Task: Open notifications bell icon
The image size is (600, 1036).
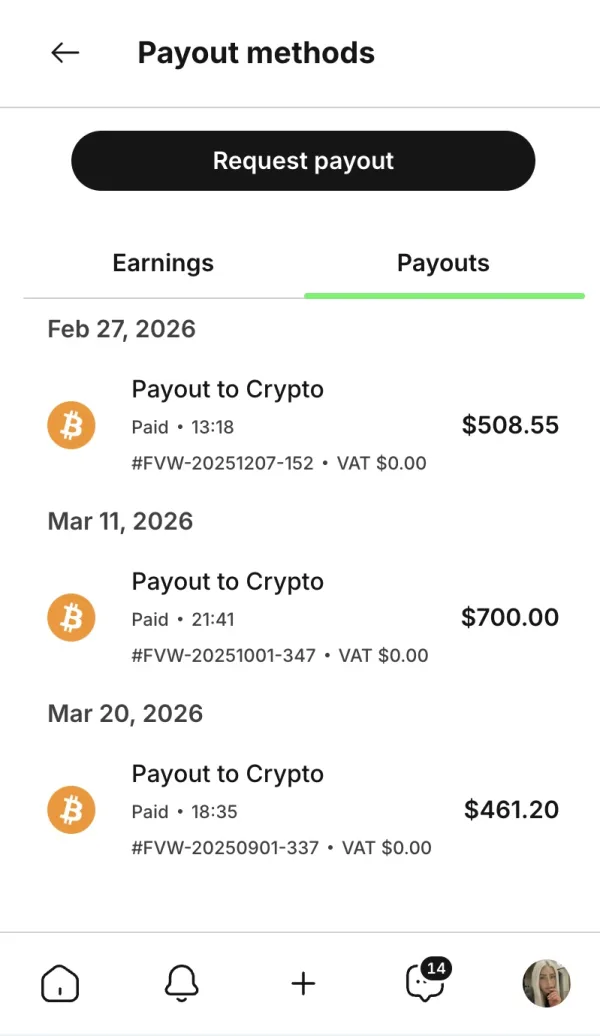Action: (181, 984)
